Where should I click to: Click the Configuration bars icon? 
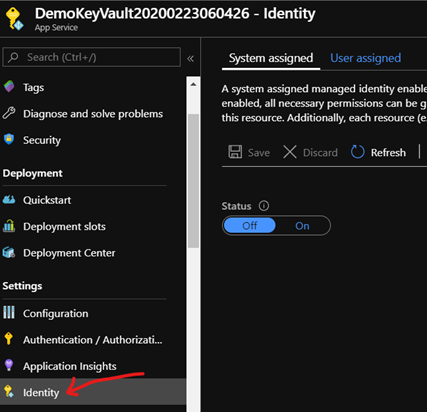(x=9, y=312)
